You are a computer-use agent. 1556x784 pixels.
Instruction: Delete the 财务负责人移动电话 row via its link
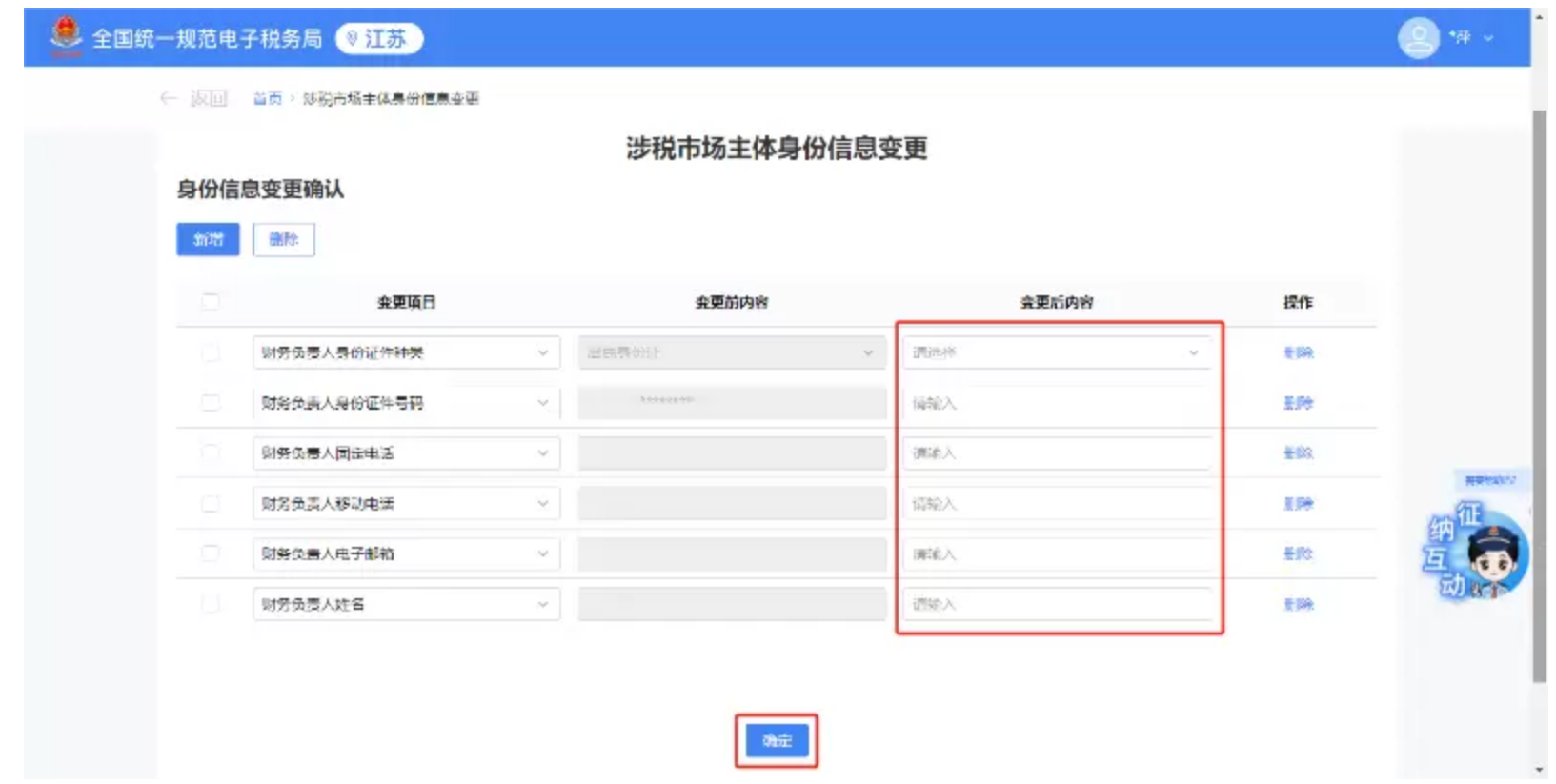click(1298, 503)
